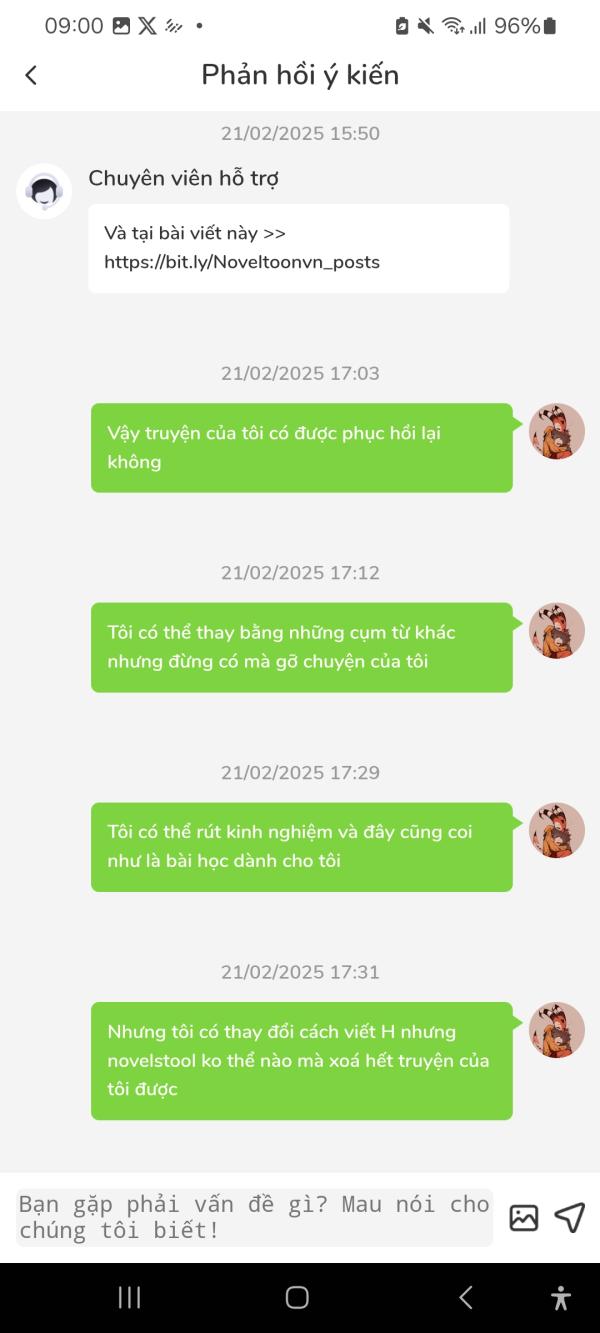Tap the battery 96% status indicator
600x1333 pixels.
pos(525,26)
